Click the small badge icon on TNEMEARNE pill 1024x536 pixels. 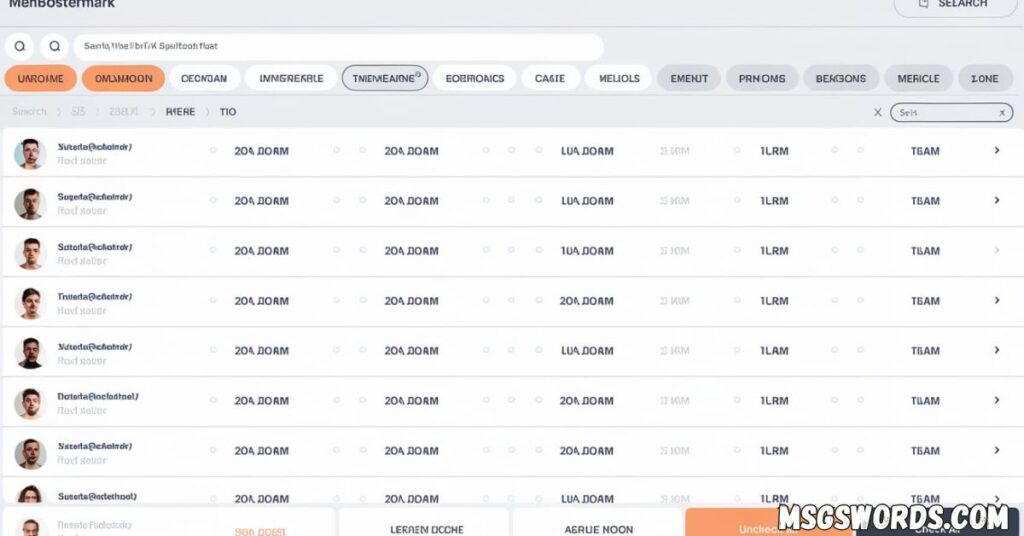tap(418, 74)
